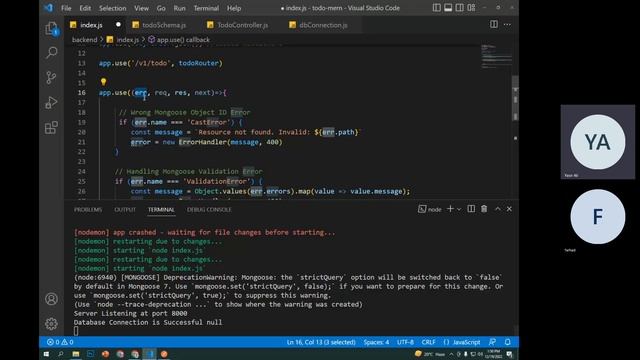Click the backend breadcrumb segment
Image resolution: width=640 pixels, height=360 pixels.
pos(84,40)
